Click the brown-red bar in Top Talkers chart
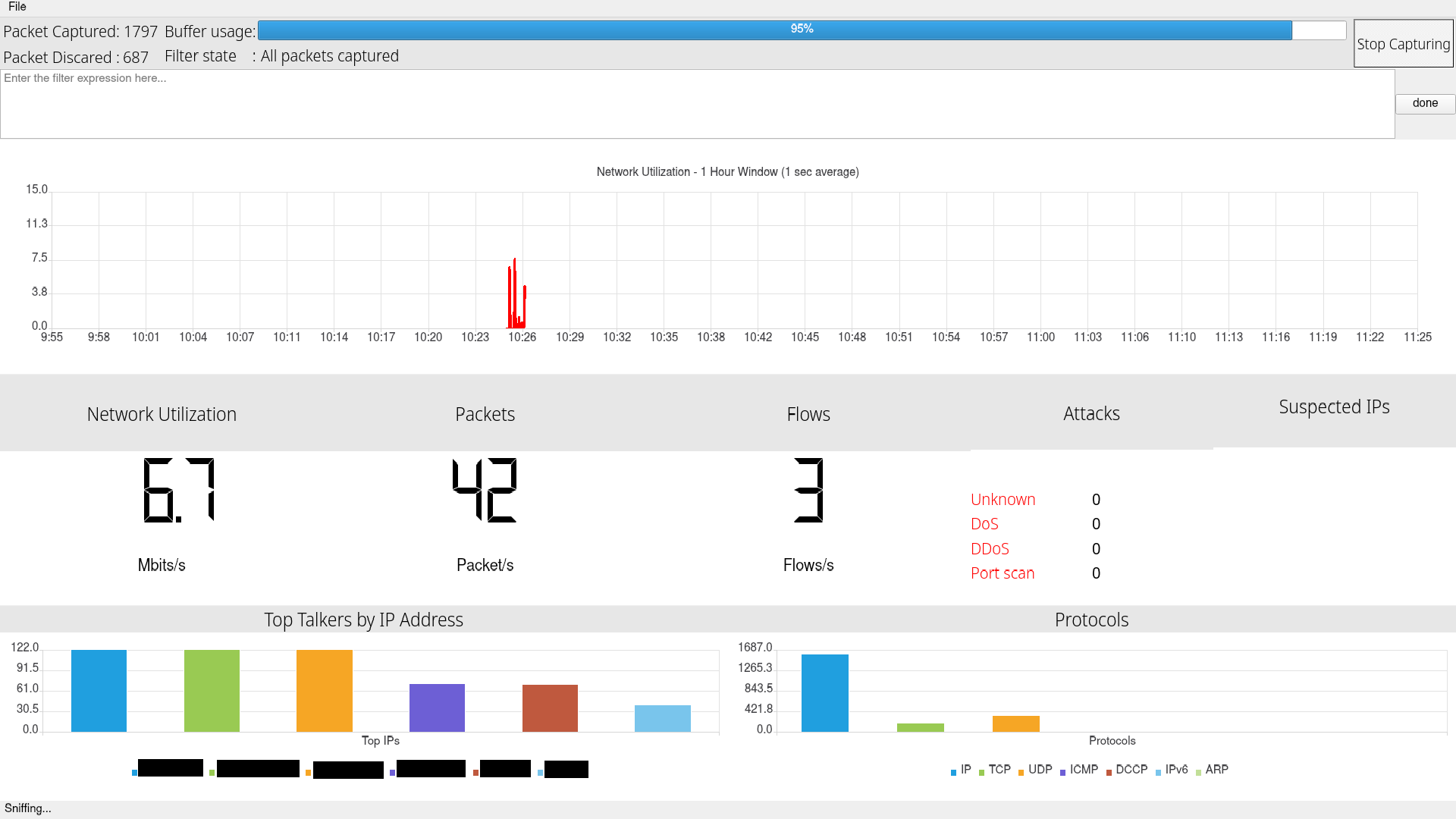The width and height of the screenshot is (1456, 819). tap(550, 708)
